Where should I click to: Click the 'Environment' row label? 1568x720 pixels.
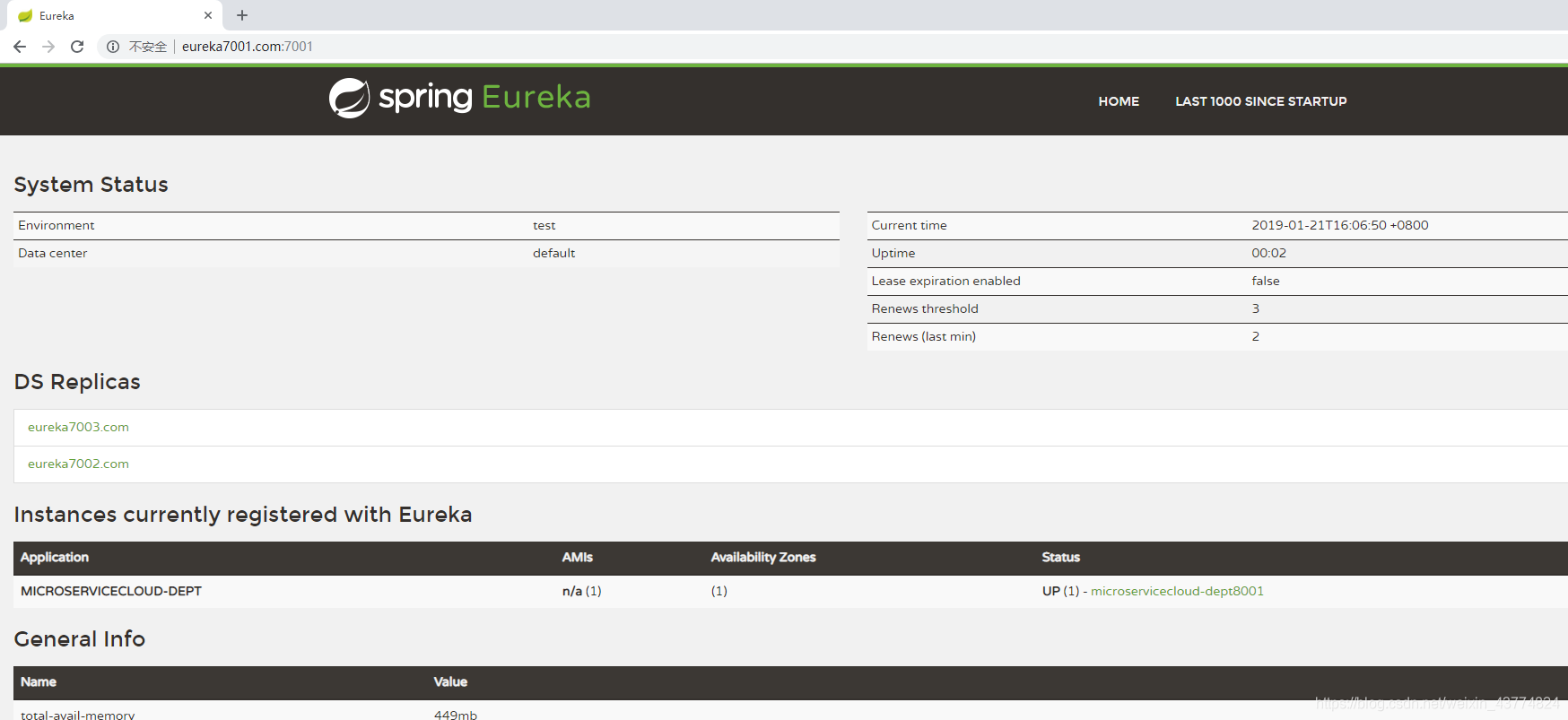[57, 225]
